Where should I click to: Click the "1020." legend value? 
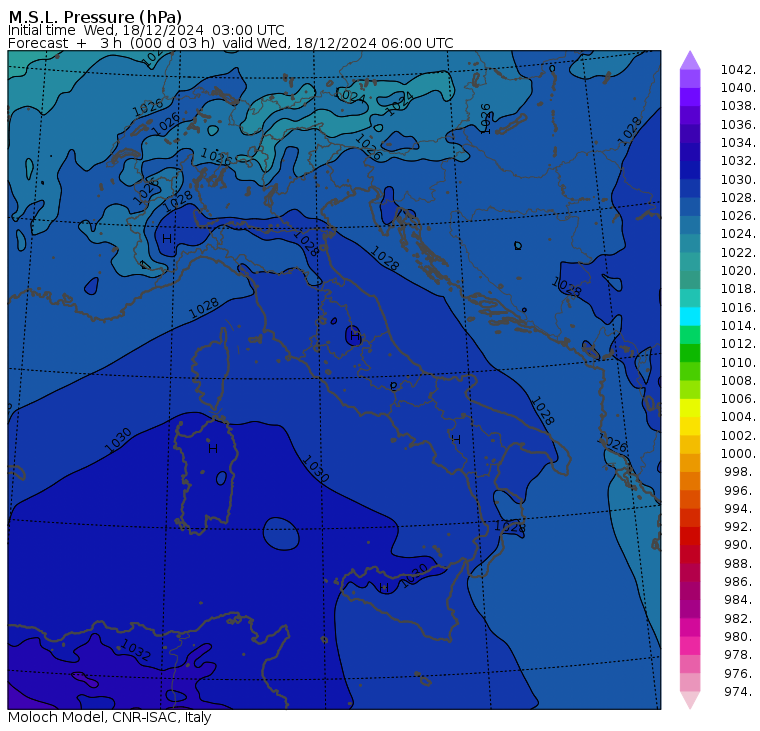[738, 270]
